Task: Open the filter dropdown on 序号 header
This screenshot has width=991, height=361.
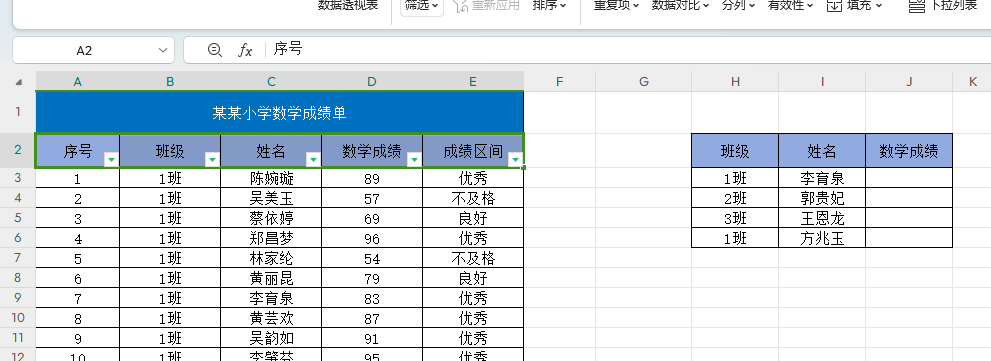Action: [111, 159]
